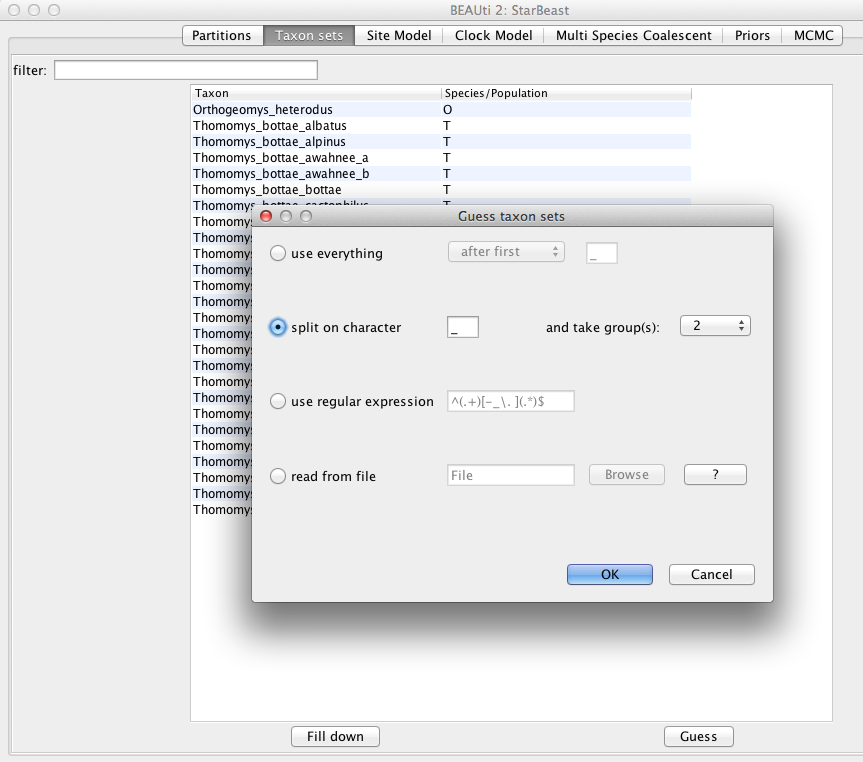Choose the 'use regular expression' option
Screen dimensions: 863x762
278,401
